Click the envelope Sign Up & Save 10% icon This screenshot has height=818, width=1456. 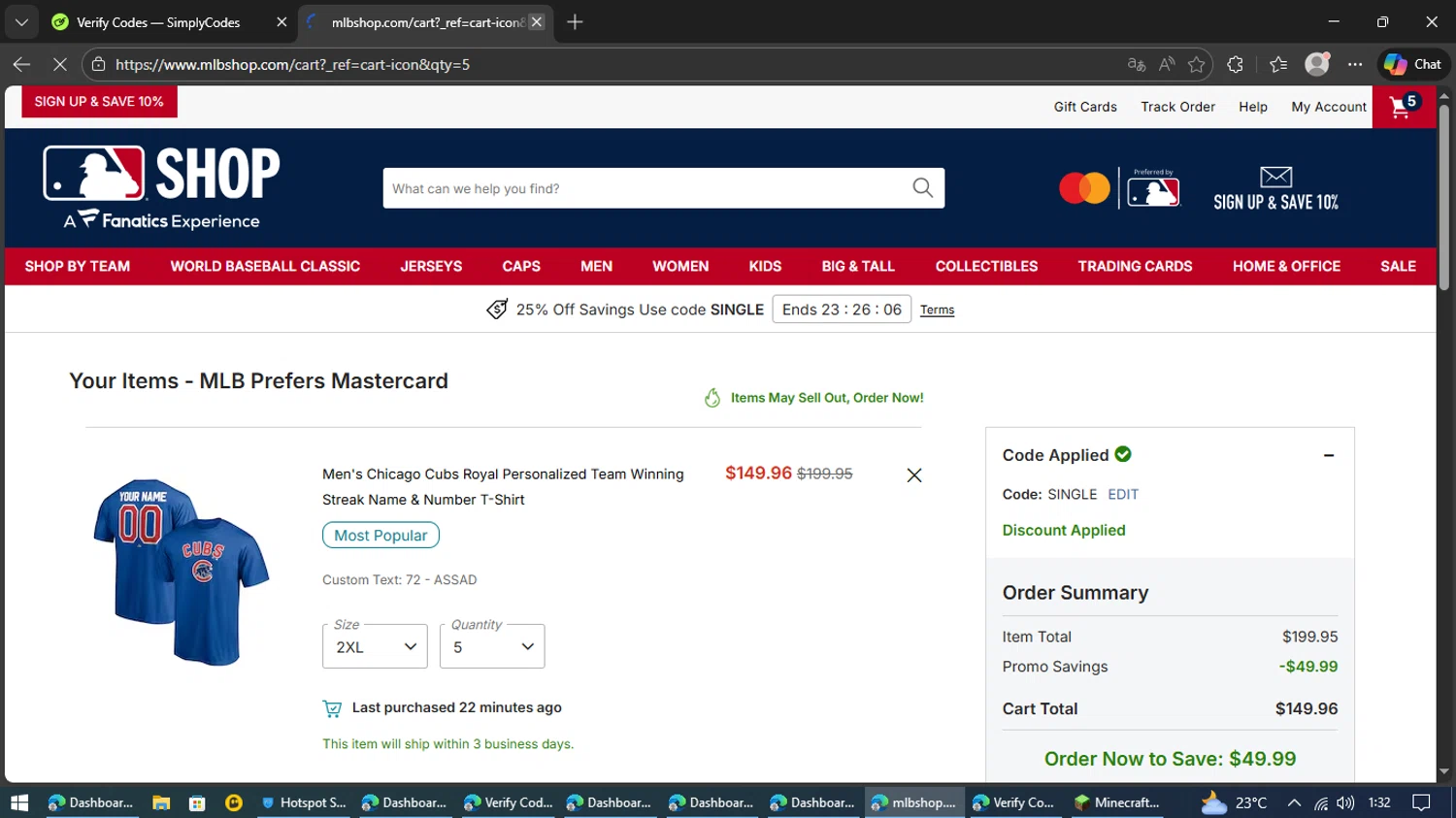[x=1275, y=188]
